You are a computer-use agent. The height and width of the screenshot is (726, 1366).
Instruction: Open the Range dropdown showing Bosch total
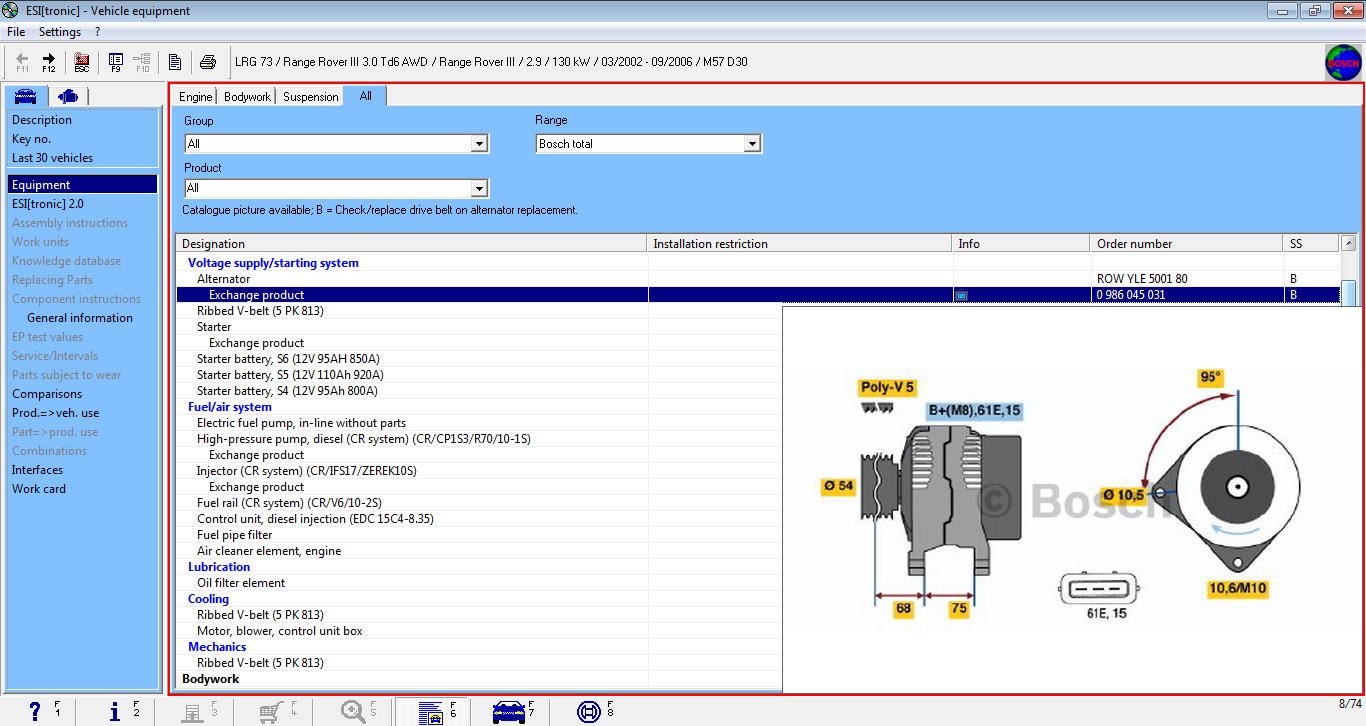pyautogui.click(x=752, y=144)
